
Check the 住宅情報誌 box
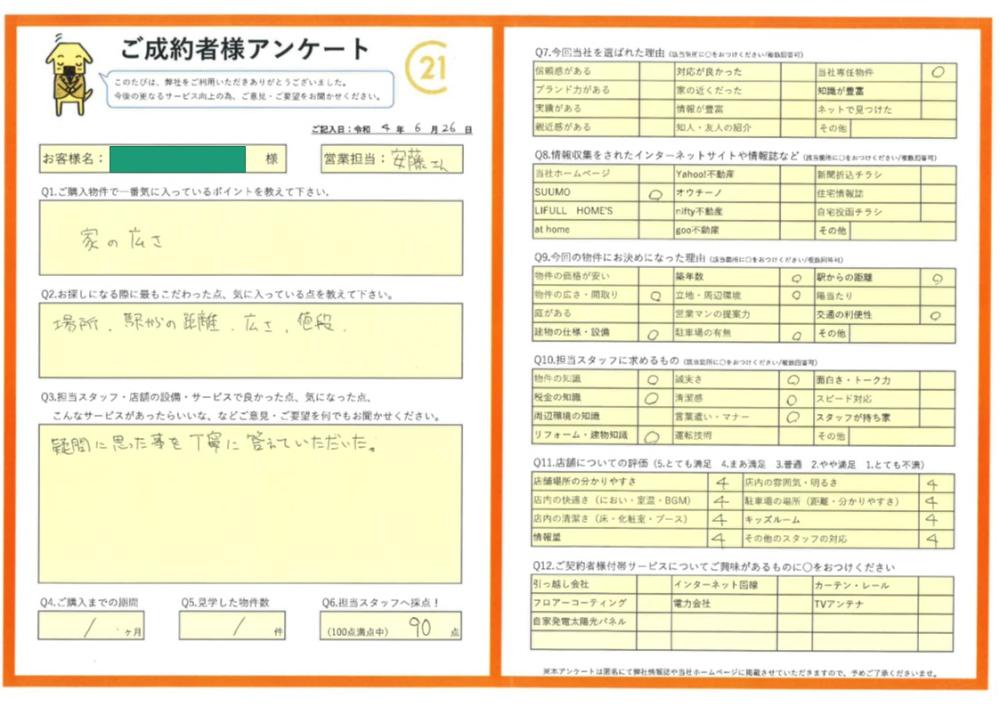938,193
